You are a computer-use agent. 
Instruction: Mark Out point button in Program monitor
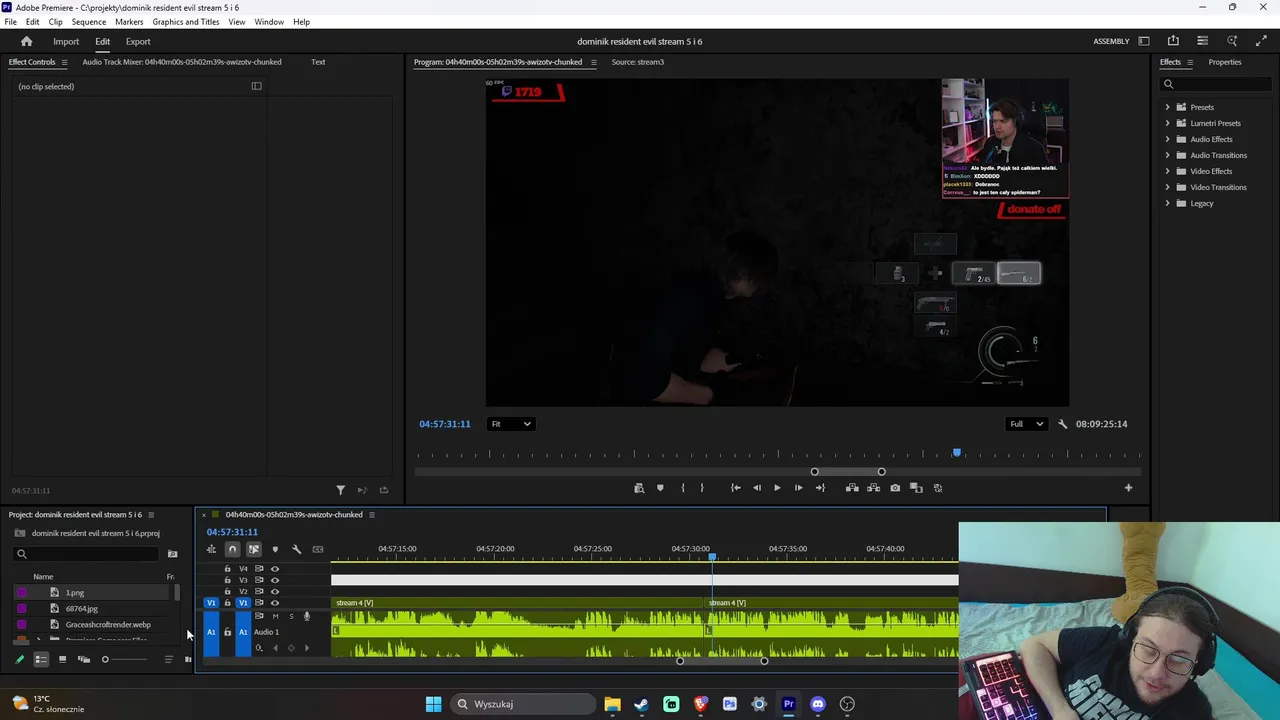coord(702,488)
